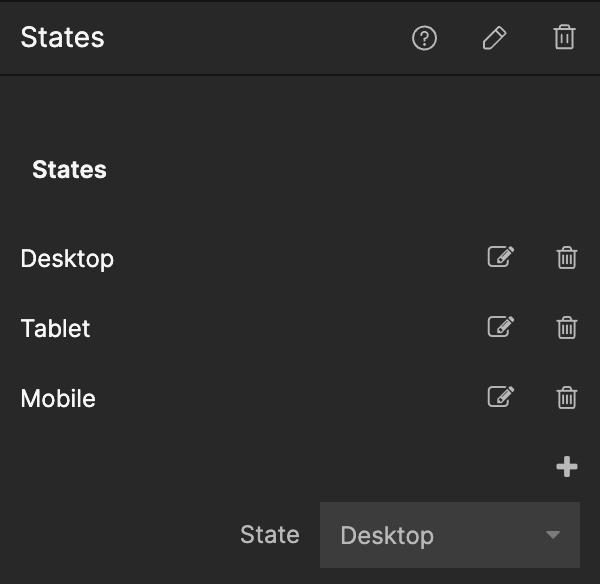Edit the Mobile state
This screenshot has width=600, height=584.
(500, 397)
